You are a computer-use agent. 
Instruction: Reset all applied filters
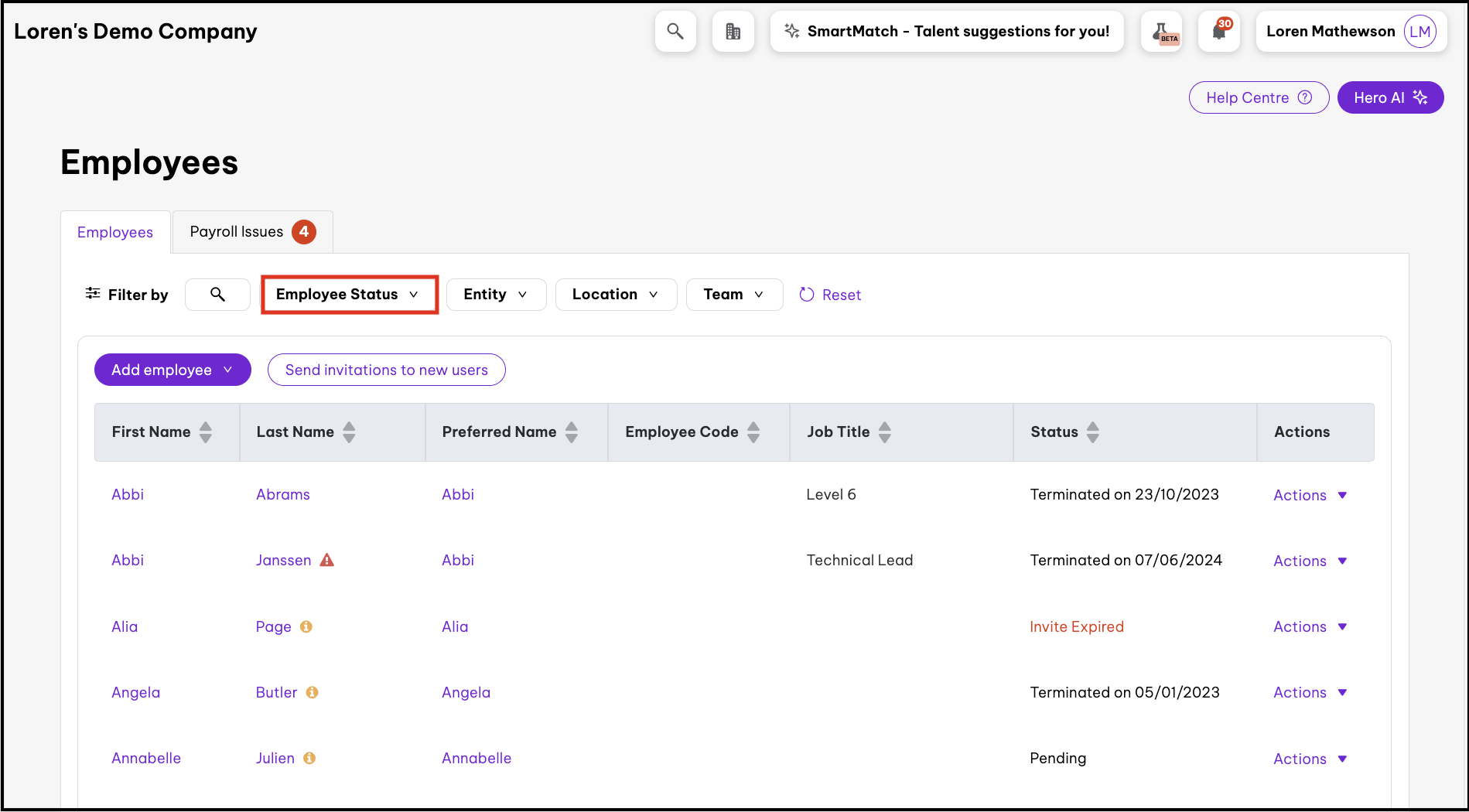coord(831,295)
